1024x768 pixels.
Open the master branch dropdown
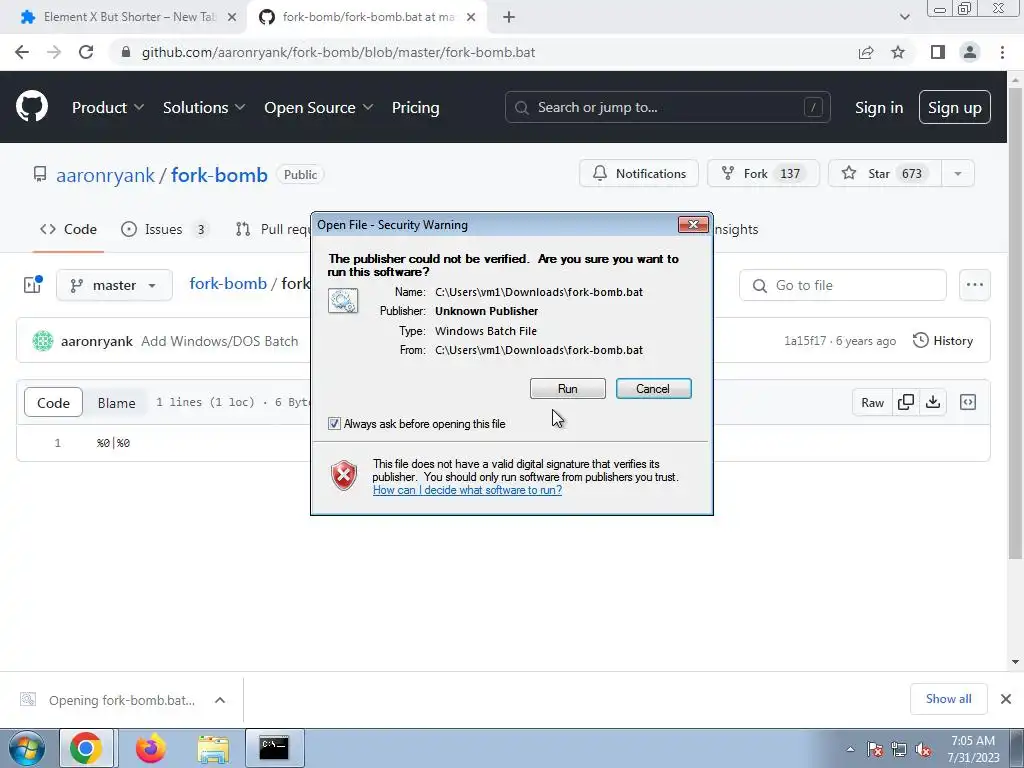pos(114,285)
